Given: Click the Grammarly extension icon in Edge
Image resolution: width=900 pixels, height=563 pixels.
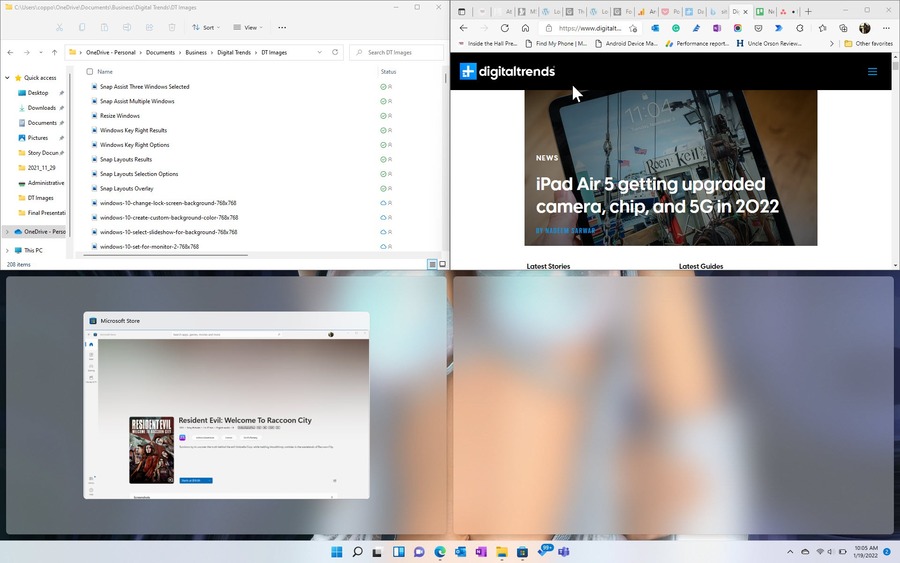Looking at the screenshot, I should click(676, 28).
